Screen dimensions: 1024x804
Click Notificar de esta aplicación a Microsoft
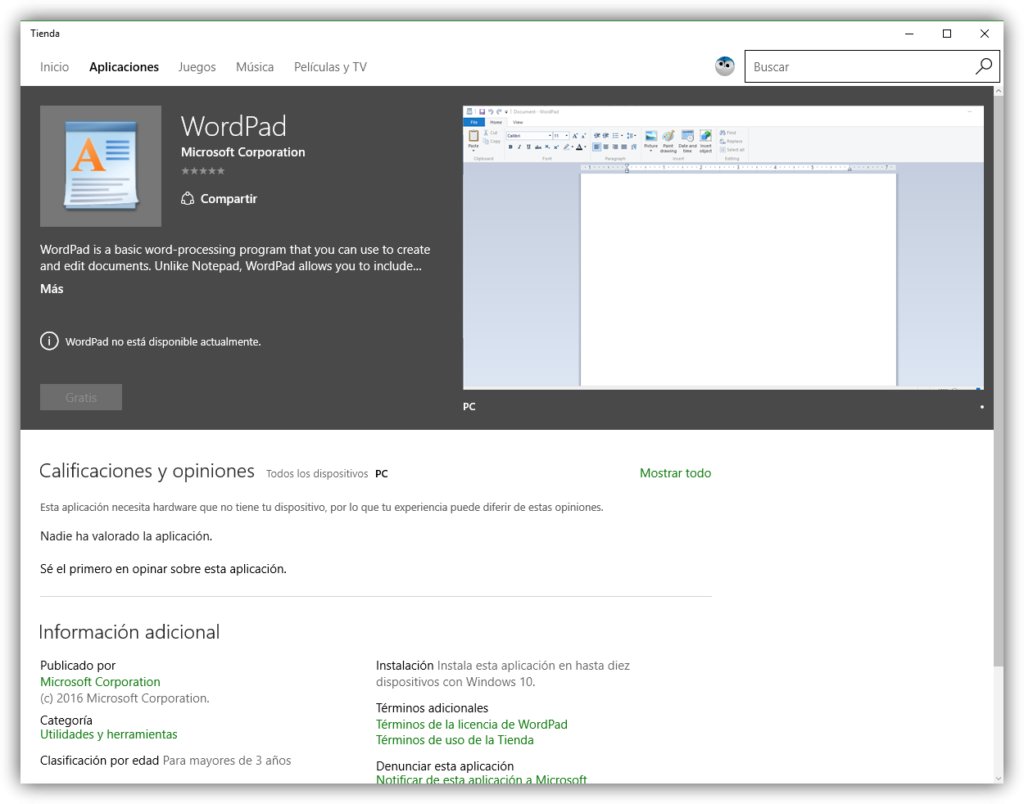[x=481, y=779]
